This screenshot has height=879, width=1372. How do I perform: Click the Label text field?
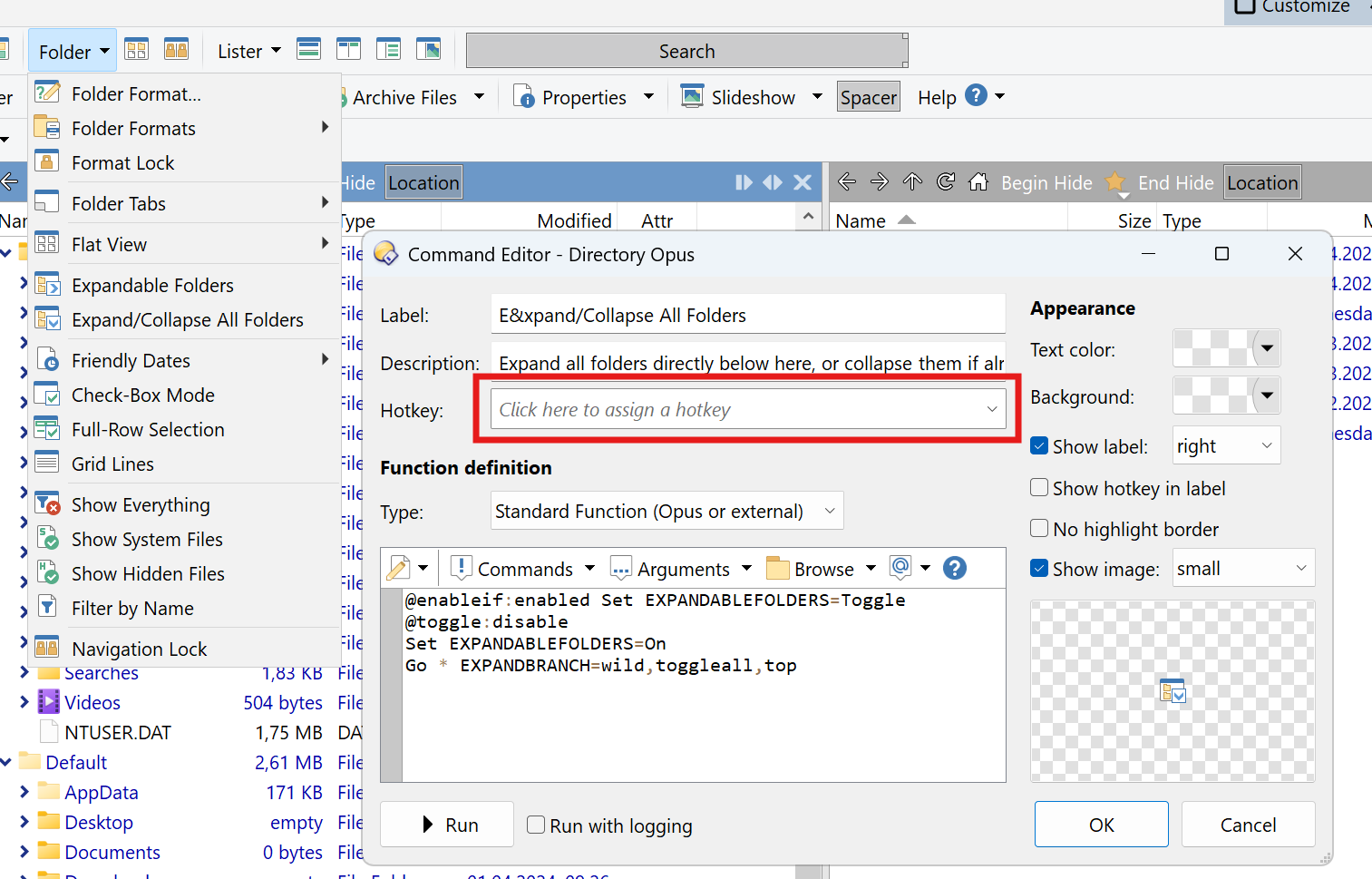tap(748, 315)
